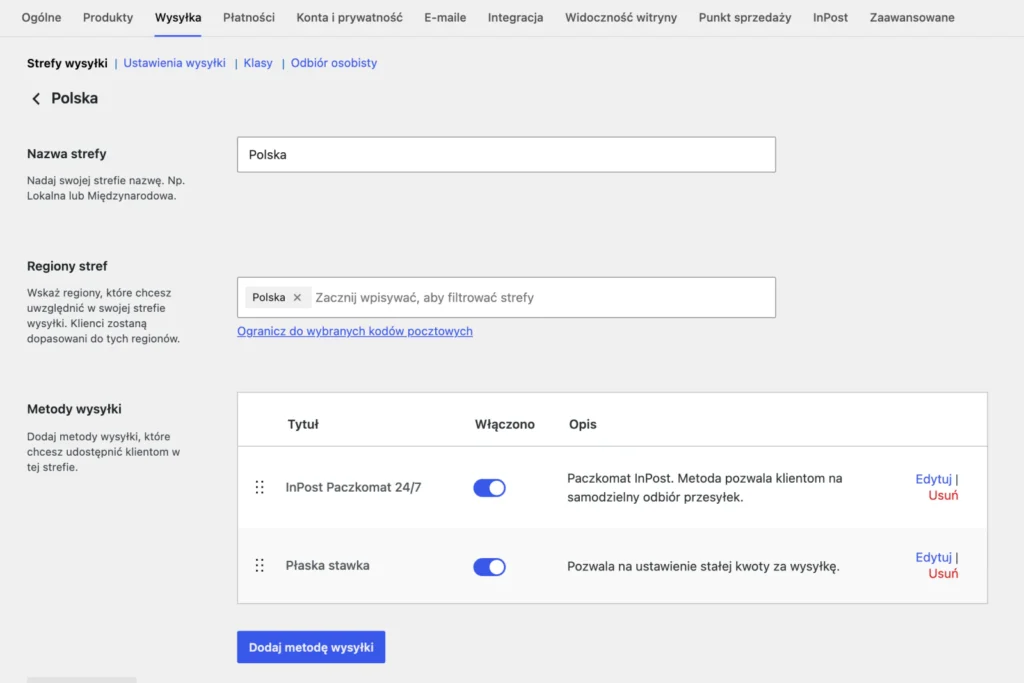Open Widoczność witryny tab
Screen dimensions: 1024x683
pyautogui.click(x=621, y=18)
